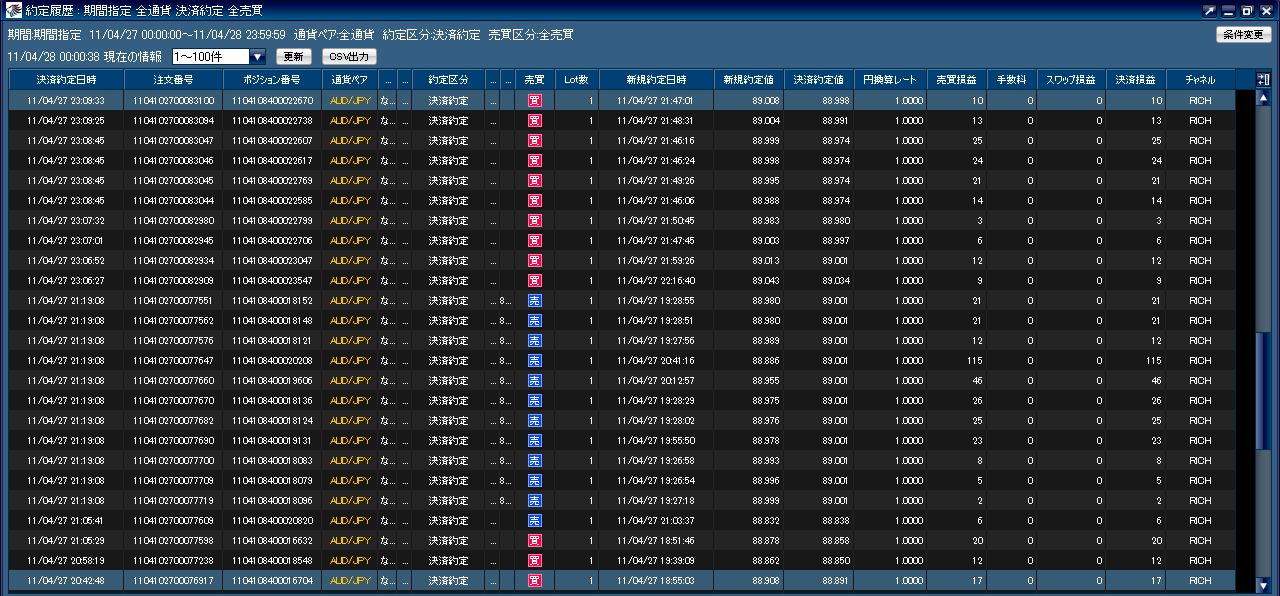Image resolution: width=1280 pixels, height=596 pixels.
Task: Click the 新規約定日時 column header
Action: pyautogui.click(x=656, y=79)
